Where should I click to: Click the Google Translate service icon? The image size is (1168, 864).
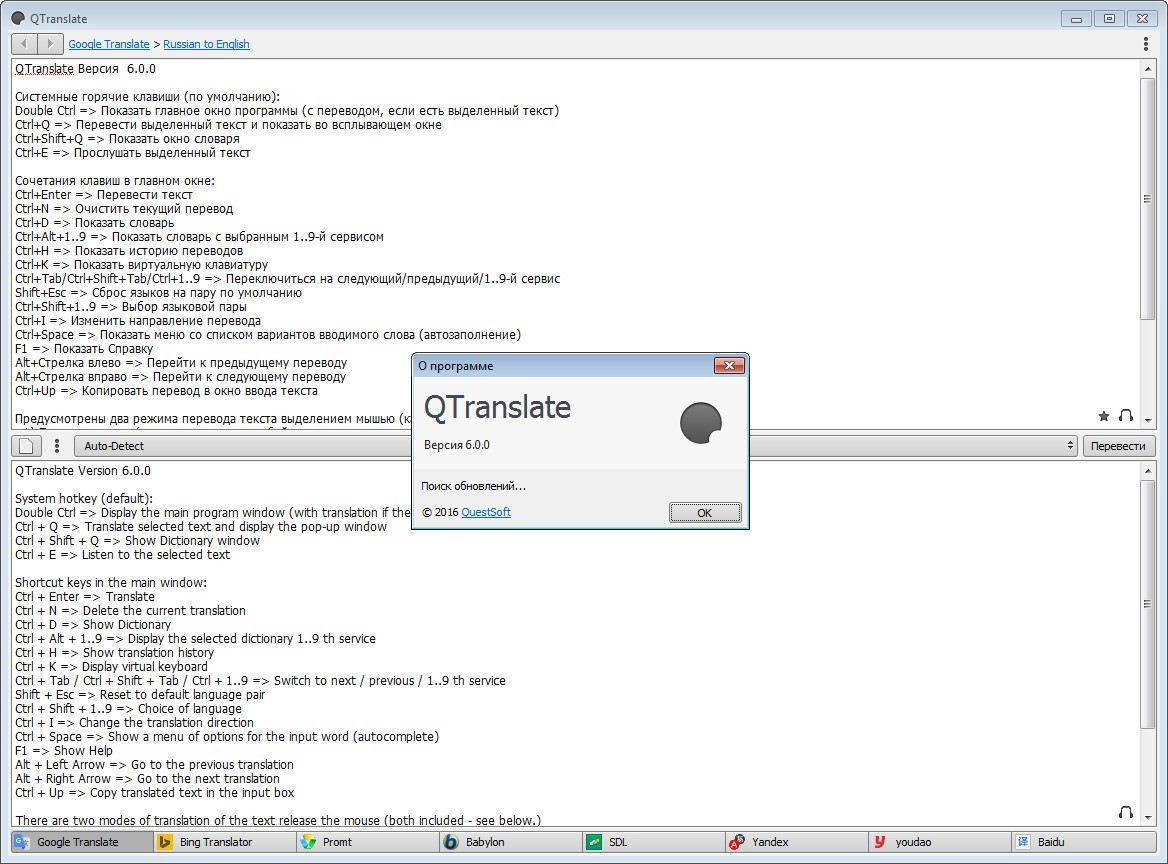point(22,842)
